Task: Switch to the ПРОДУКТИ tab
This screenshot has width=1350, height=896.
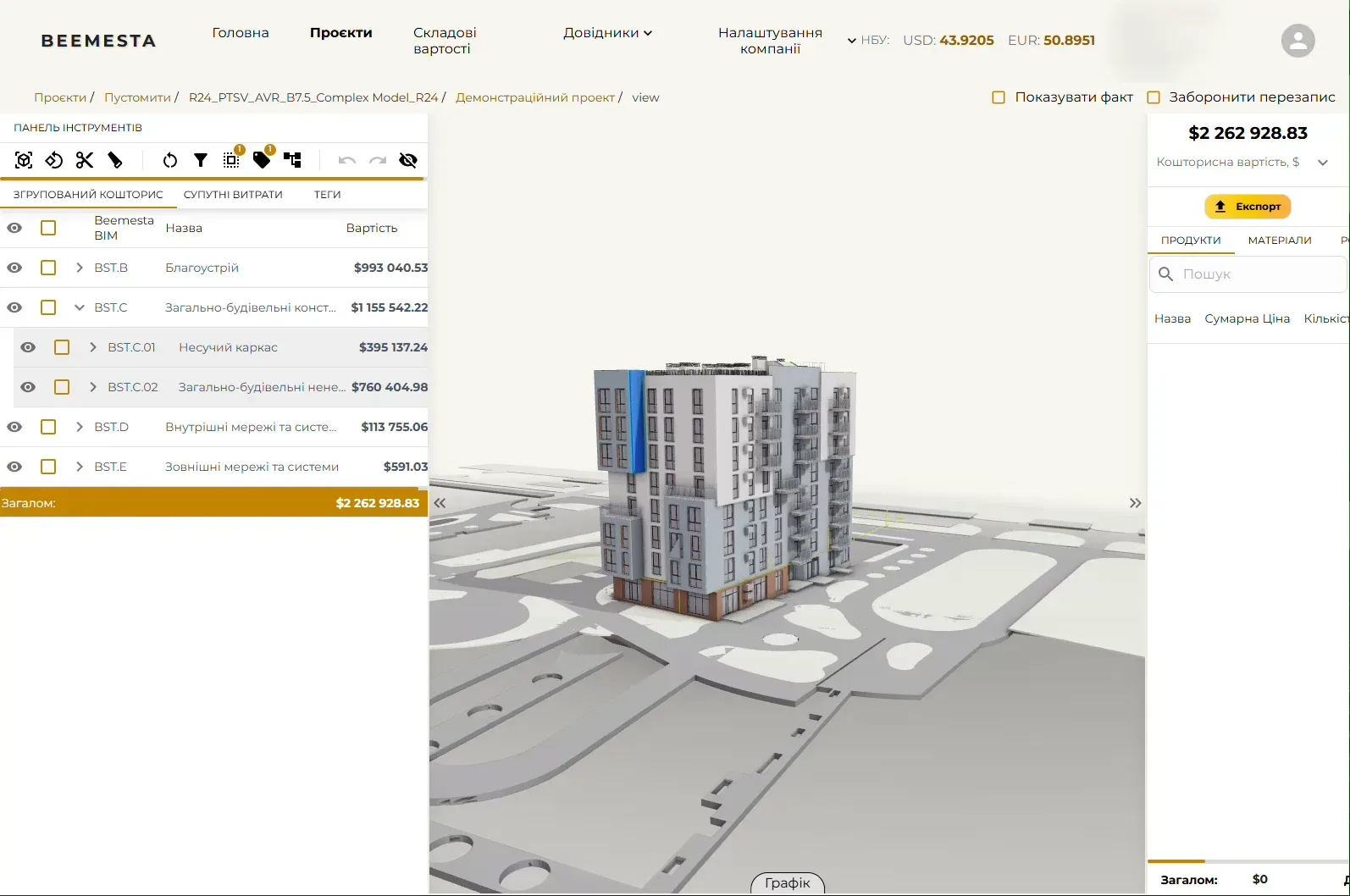Action: pyautogui.click(x=1191, y=241)
